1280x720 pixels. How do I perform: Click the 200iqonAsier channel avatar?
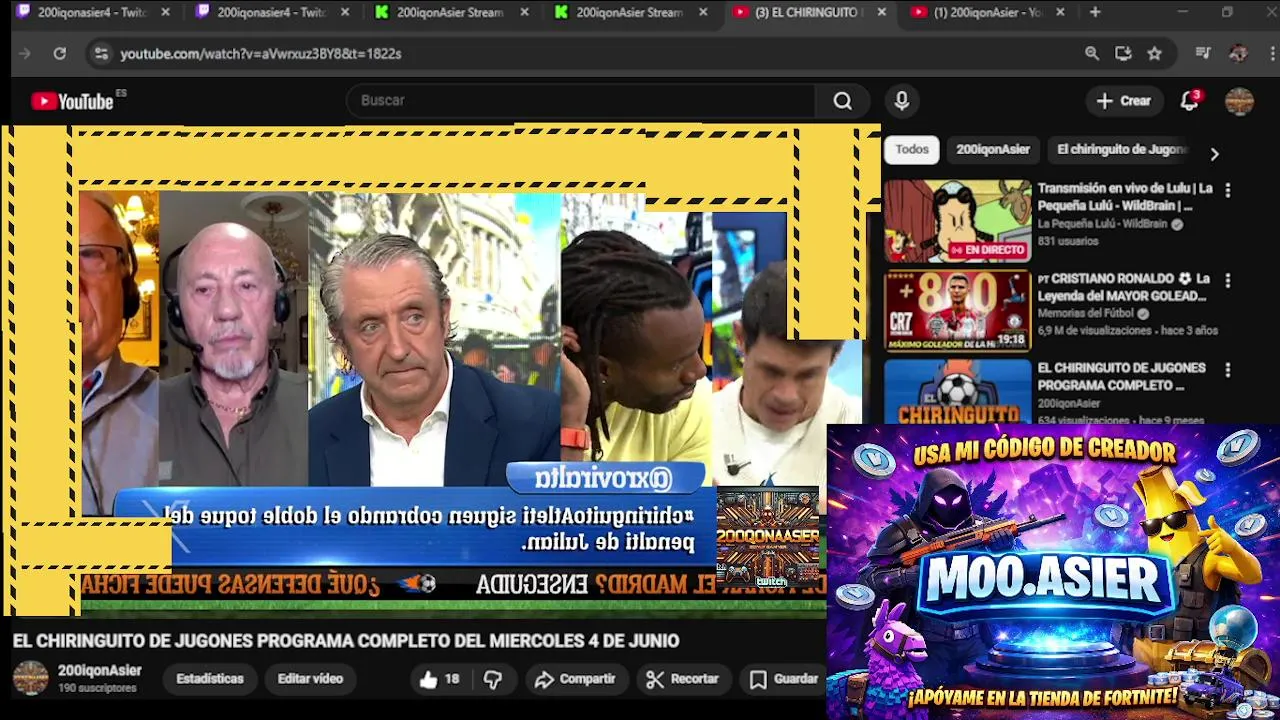click(x=30, y=678)
